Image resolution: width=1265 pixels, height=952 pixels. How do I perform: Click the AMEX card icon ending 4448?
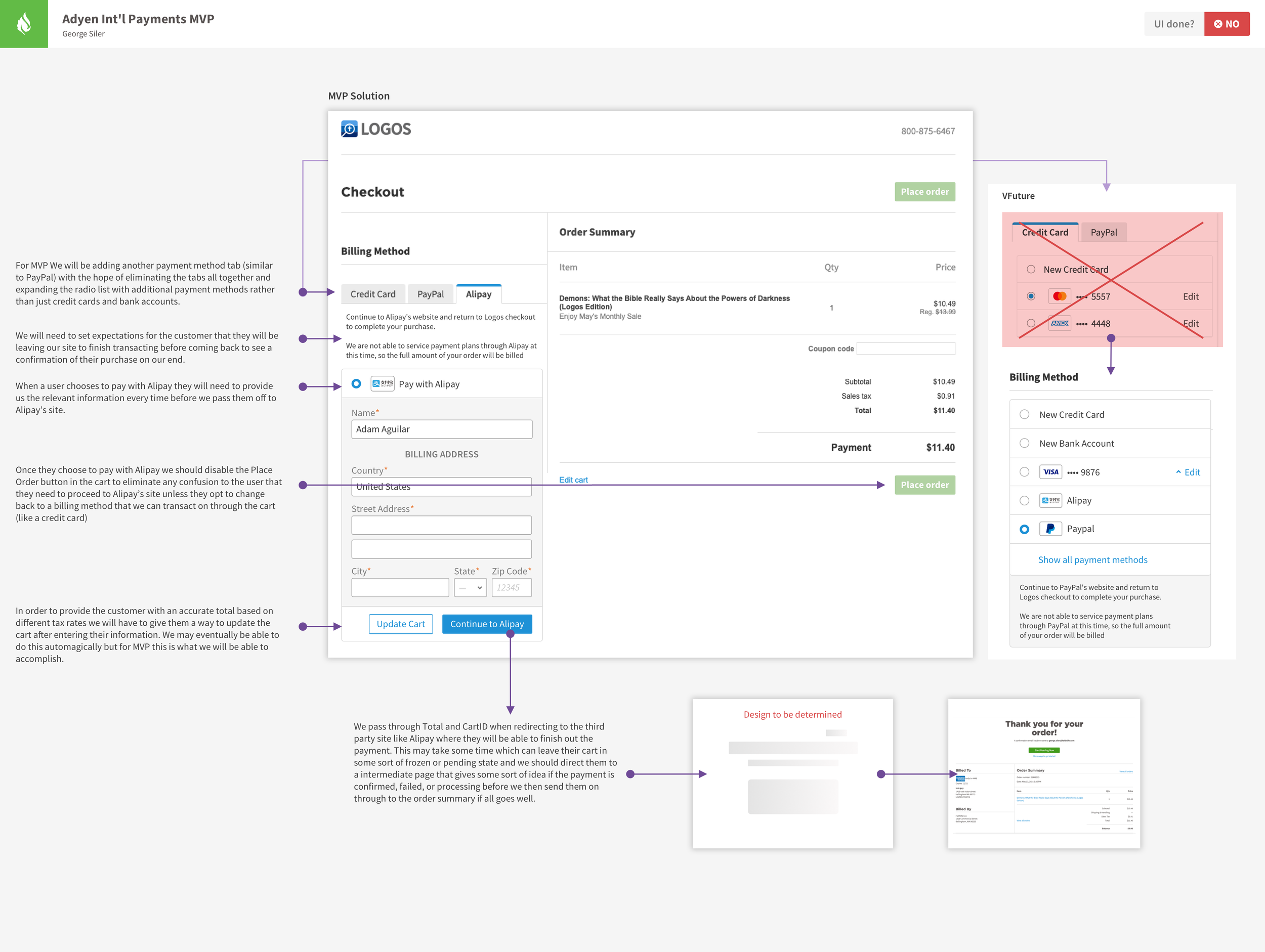coord(1059,323)
